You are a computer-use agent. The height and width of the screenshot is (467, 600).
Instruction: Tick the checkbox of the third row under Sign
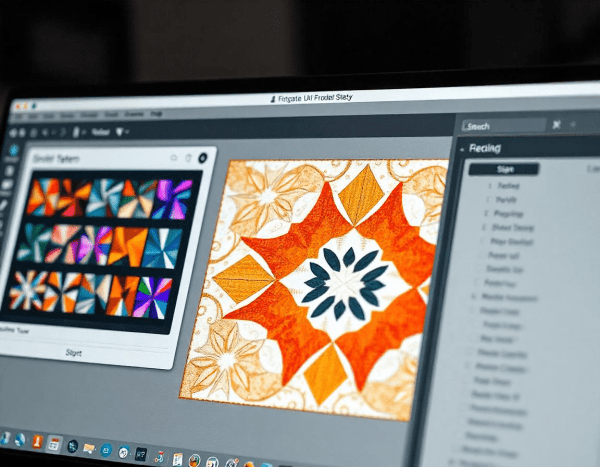[x=486, y=213]
